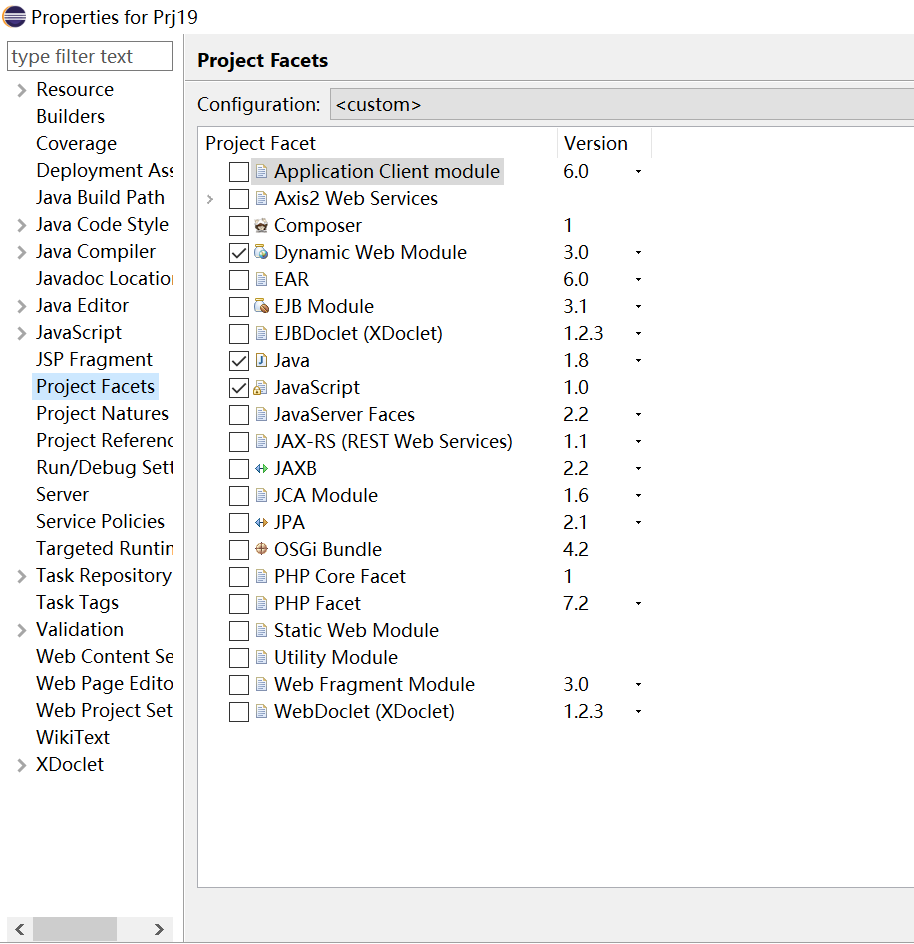
Task: Click the OSGi Bundle facet icon
Action: [x=261, y=549]
